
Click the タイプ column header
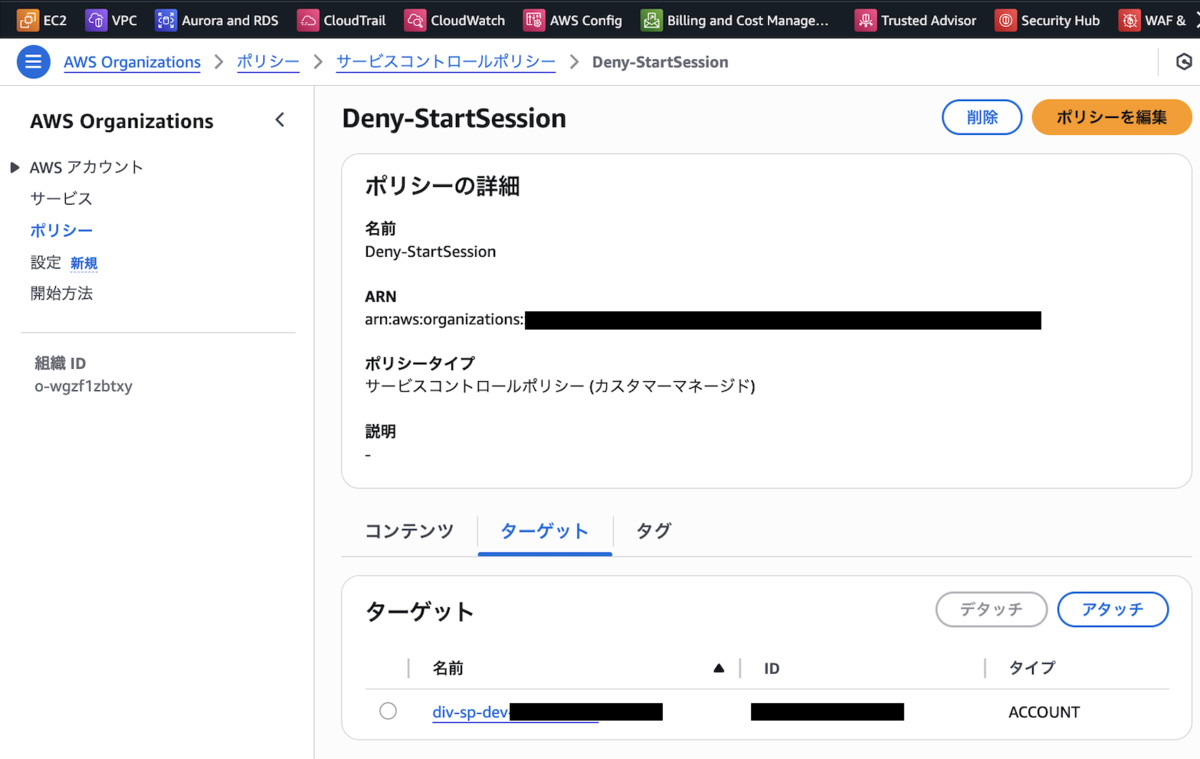(x=1032, y=668)
